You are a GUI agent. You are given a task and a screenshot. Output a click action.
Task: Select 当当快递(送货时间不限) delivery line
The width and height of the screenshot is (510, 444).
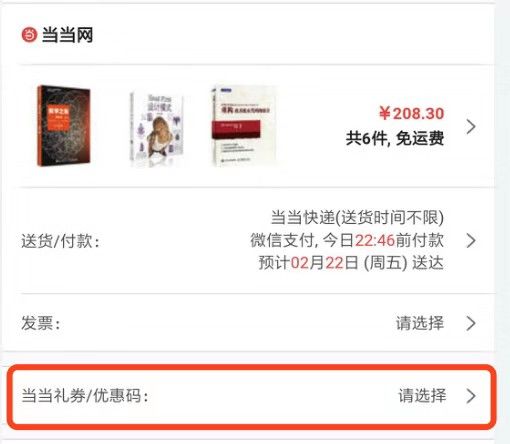coord(357,218)
